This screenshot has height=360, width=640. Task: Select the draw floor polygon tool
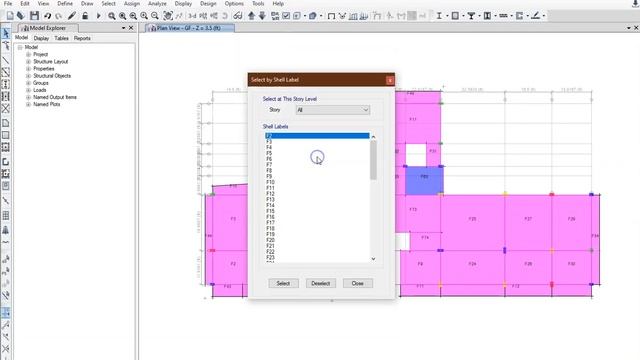(6, 123)
